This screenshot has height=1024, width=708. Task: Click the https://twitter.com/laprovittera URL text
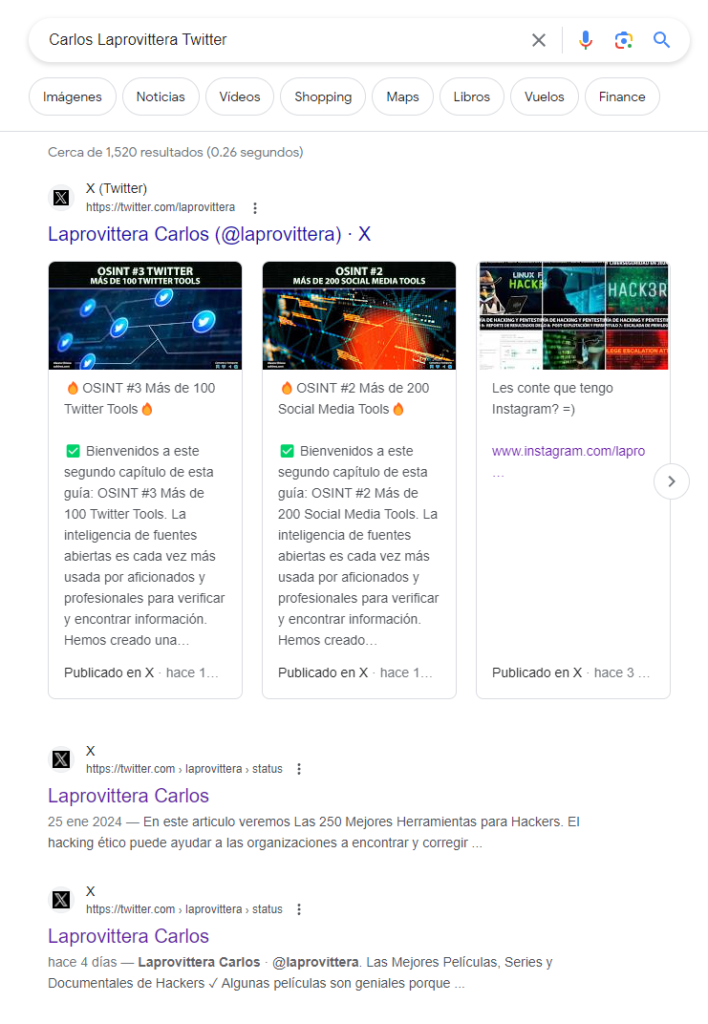[161, 207]
